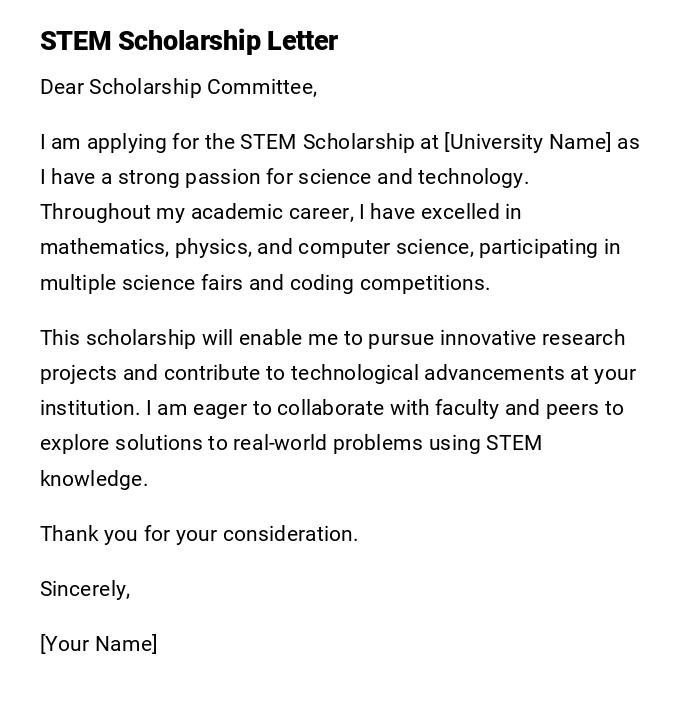
Task: Click the [University Name] placeholder
Action: click(527, 142)
